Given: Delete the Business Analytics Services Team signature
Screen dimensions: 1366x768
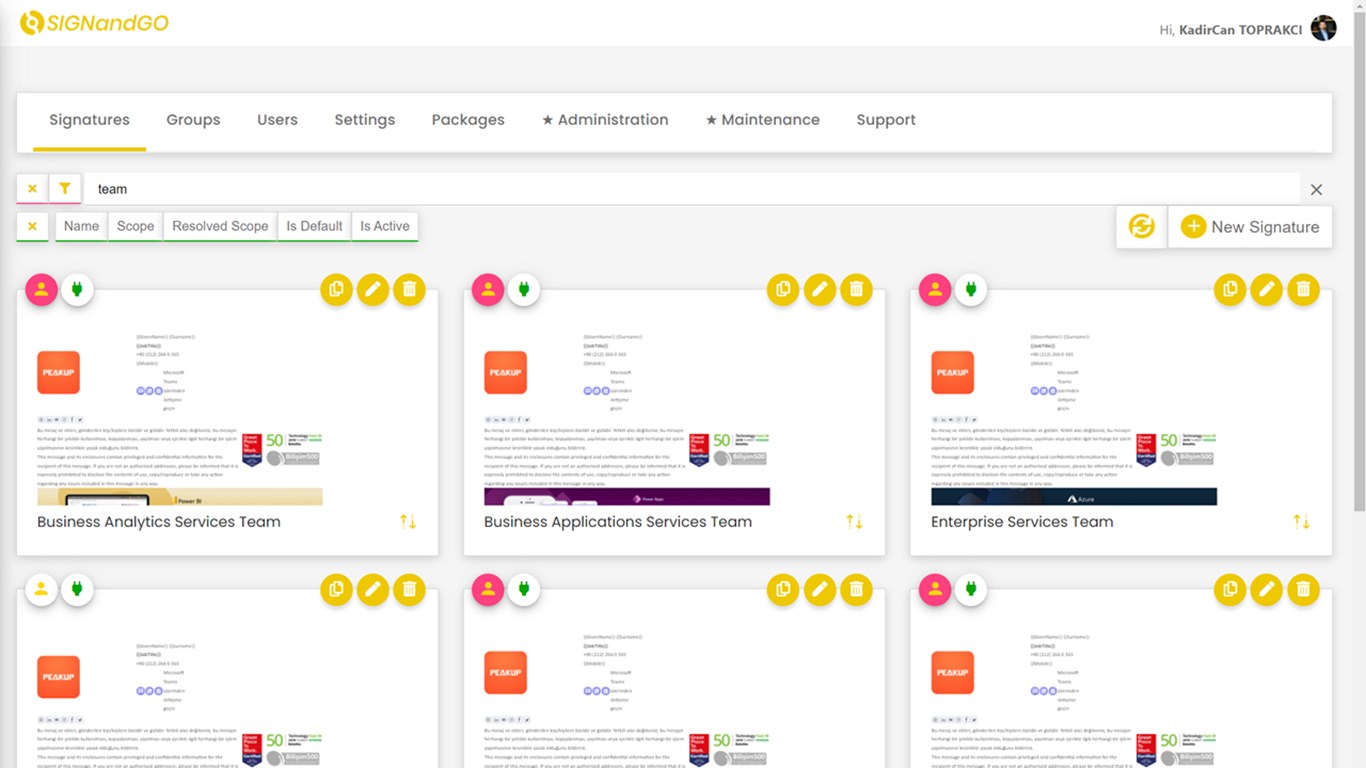Looking at the screenshot, I should pyautogui.click(x=409, y=290).
